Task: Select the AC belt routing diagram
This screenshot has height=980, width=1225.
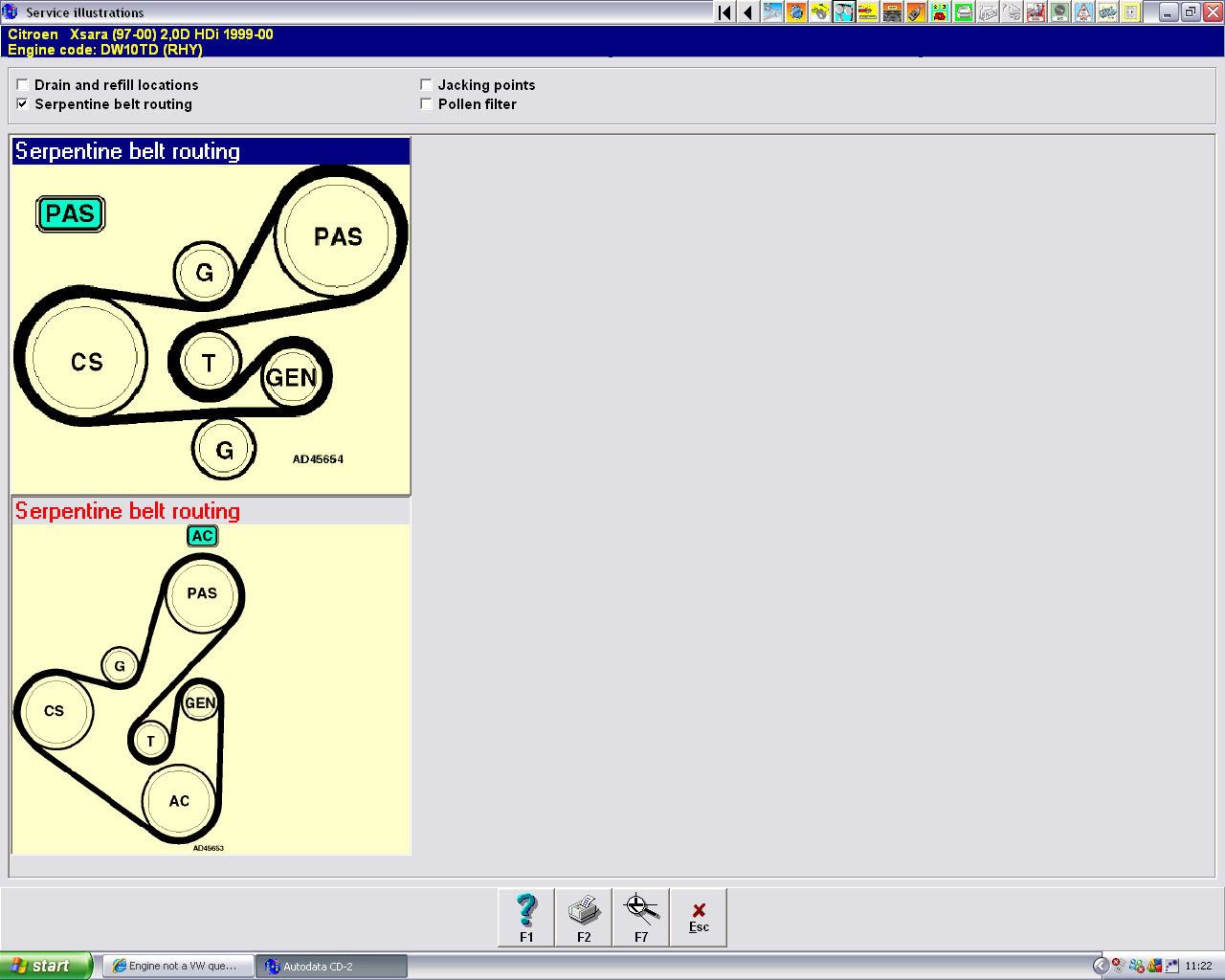Action: pos(211,689)
